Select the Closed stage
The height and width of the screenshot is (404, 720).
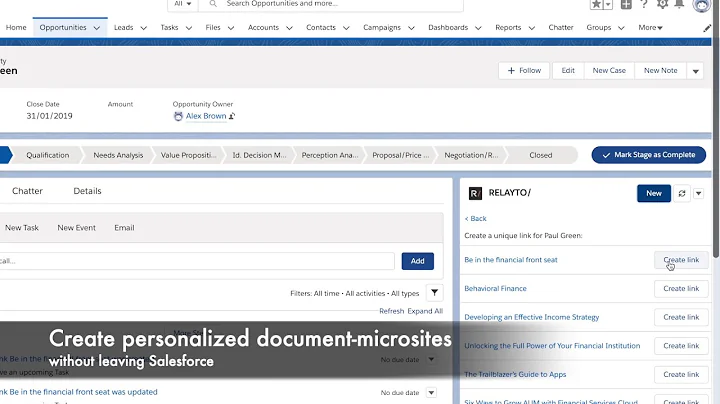pos(541,155)
